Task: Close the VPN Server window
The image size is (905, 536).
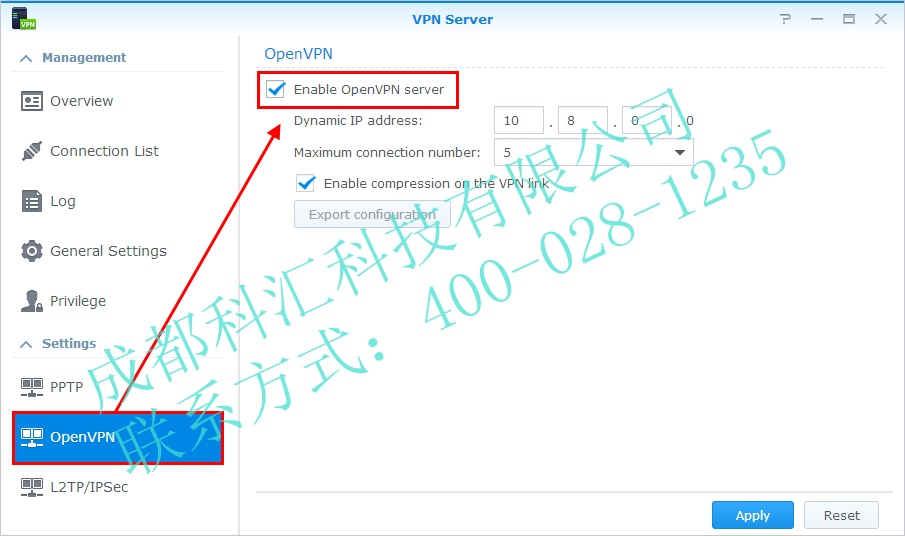Action: [881, 19]
